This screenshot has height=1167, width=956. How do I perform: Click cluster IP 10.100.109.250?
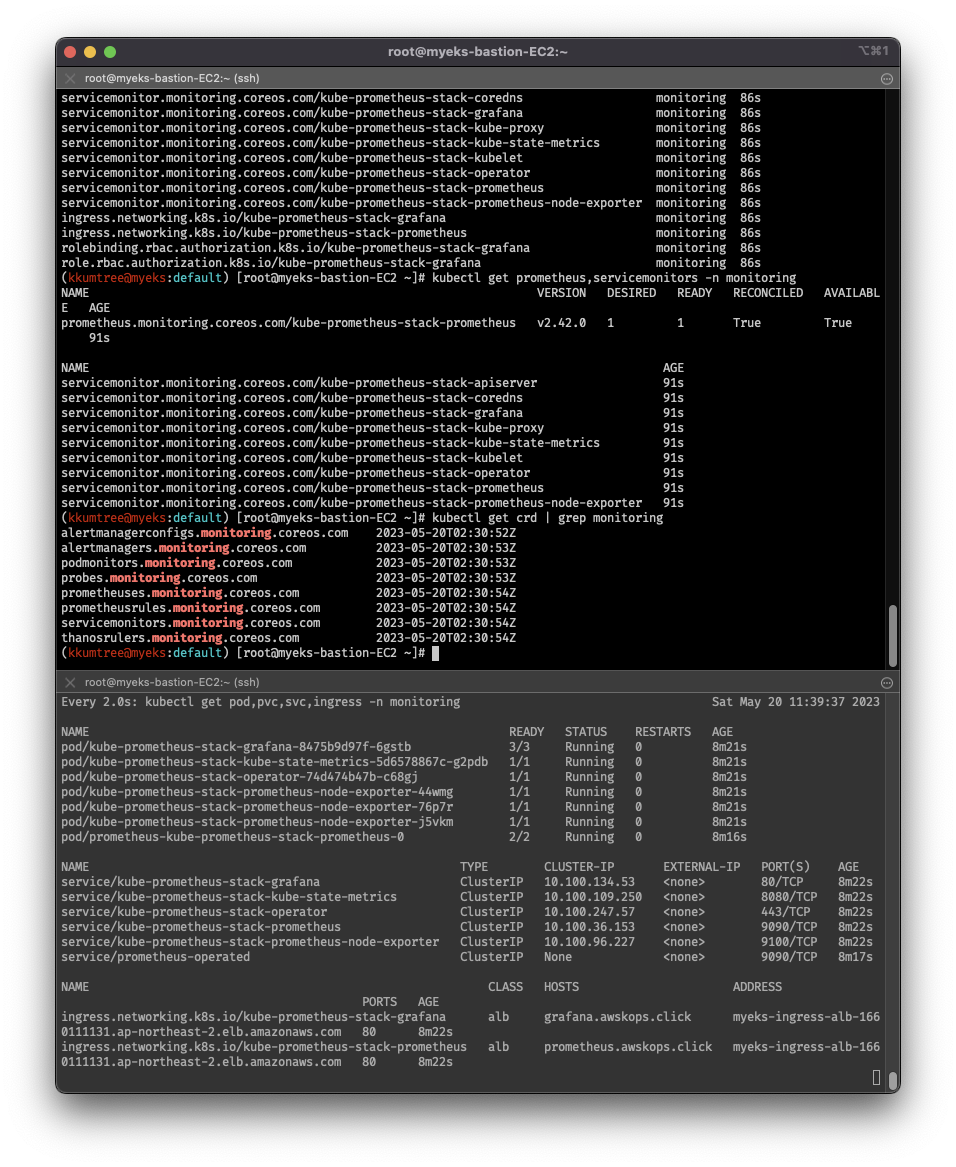(x=593, y=897)
